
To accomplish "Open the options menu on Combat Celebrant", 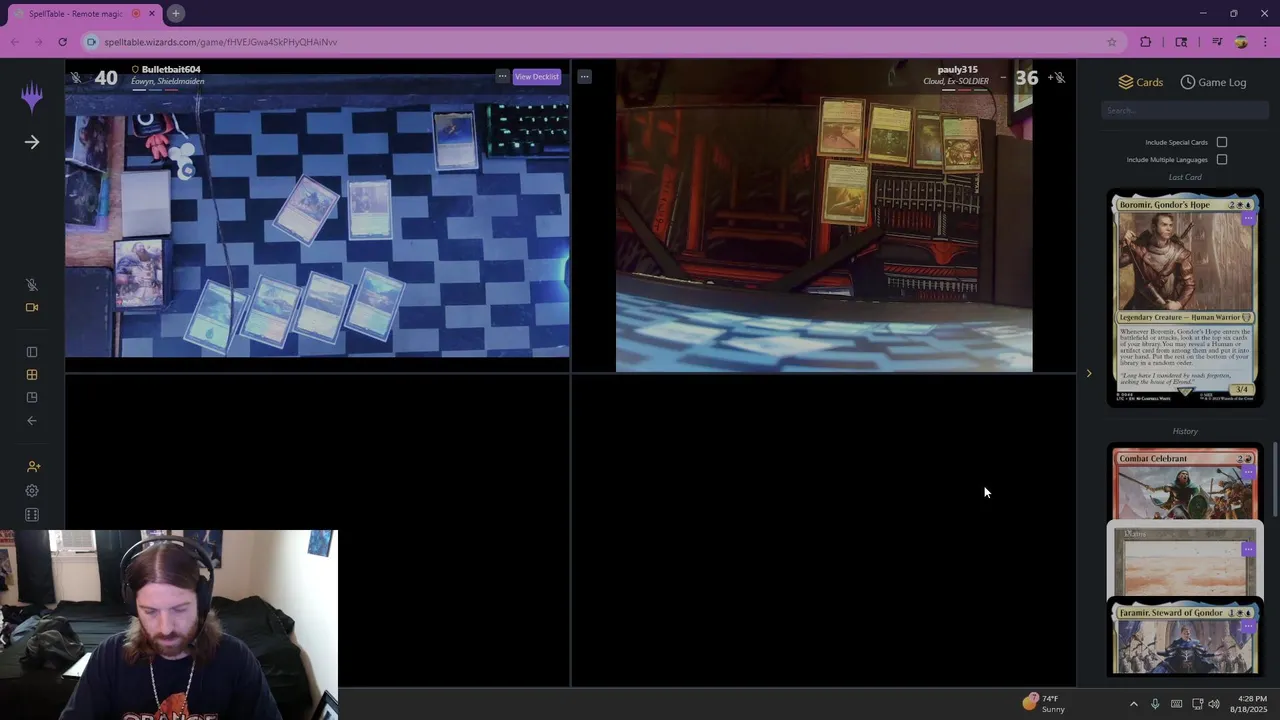I will (1248, 472).
